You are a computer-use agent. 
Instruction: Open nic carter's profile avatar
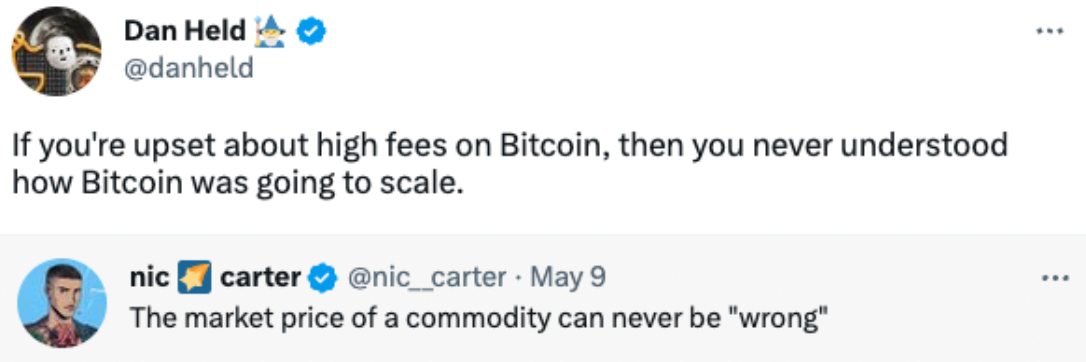(x=62, y=302)
